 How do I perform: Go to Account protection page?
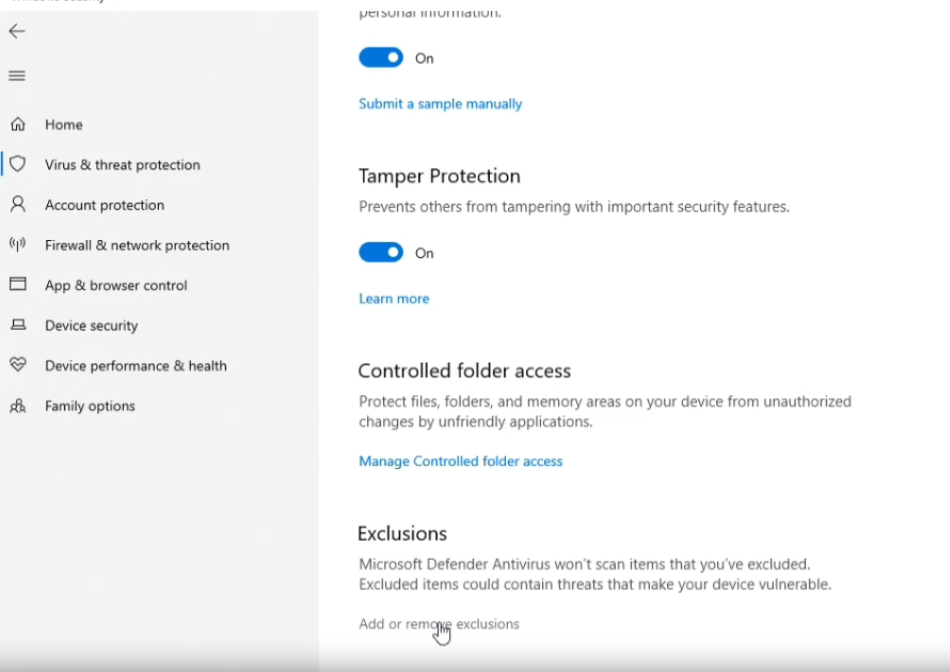coord(104,205)
